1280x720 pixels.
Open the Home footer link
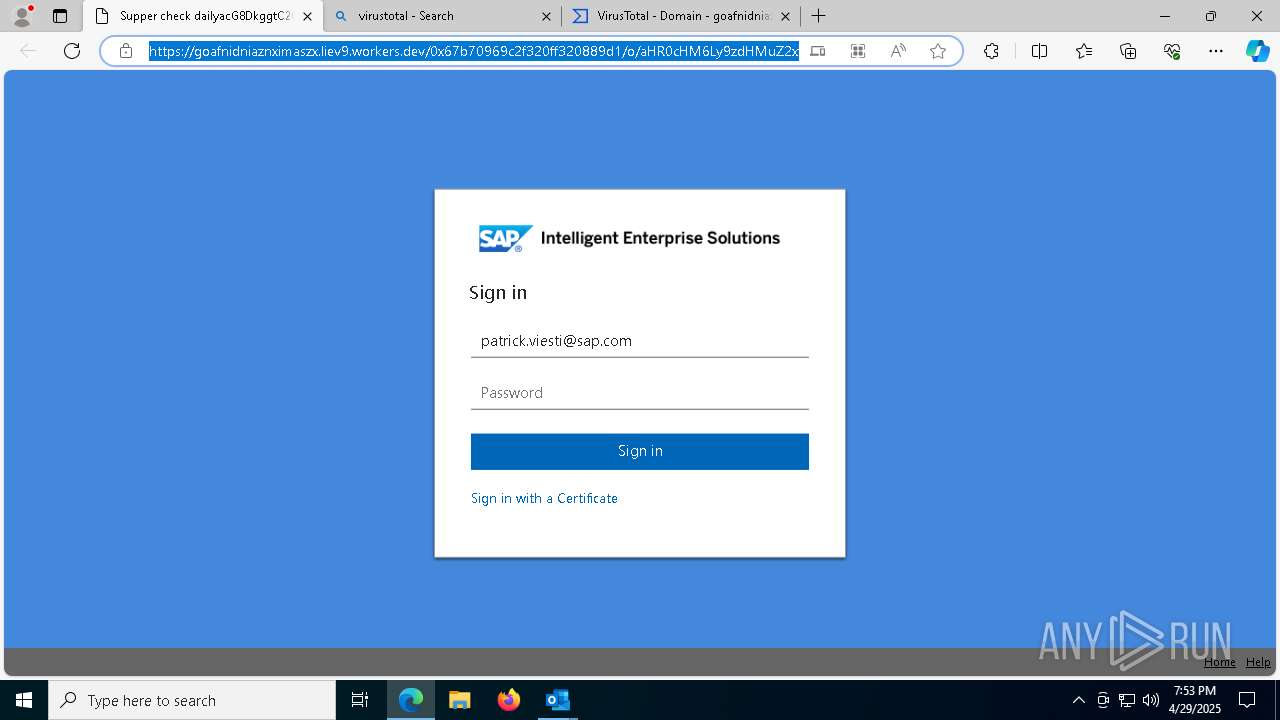pos(1219,662)
